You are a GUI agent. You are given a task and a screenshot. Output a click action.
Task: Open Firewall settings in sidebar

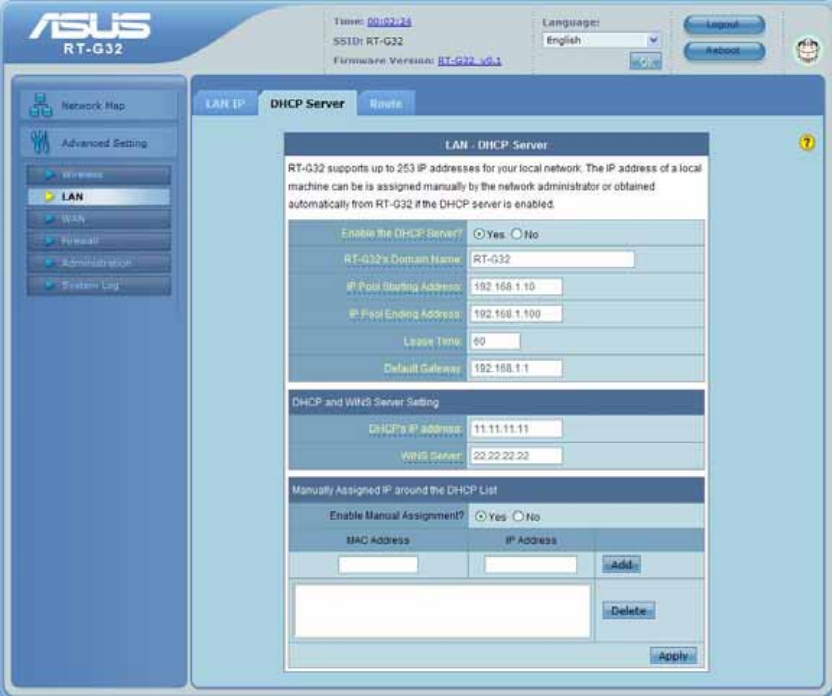(99, 241)
